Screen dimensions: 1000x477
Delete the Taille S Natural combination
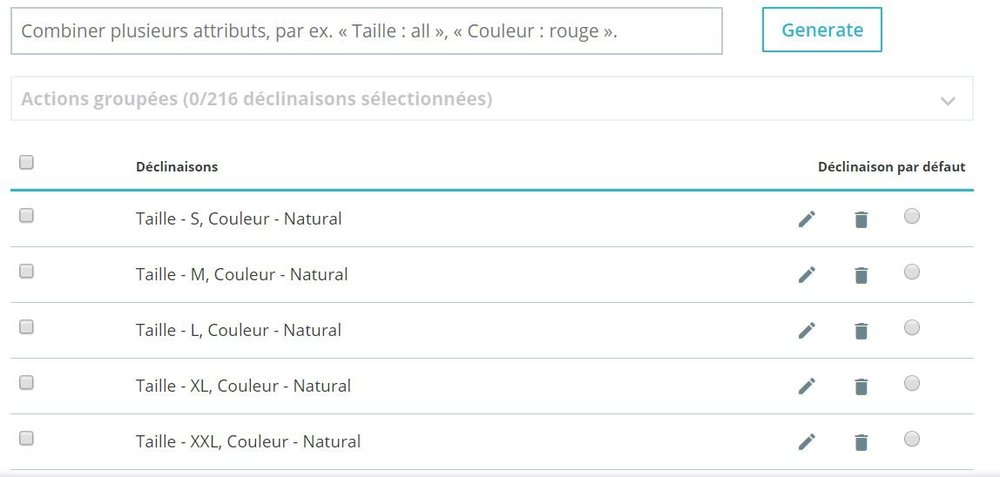coord(861,219)
